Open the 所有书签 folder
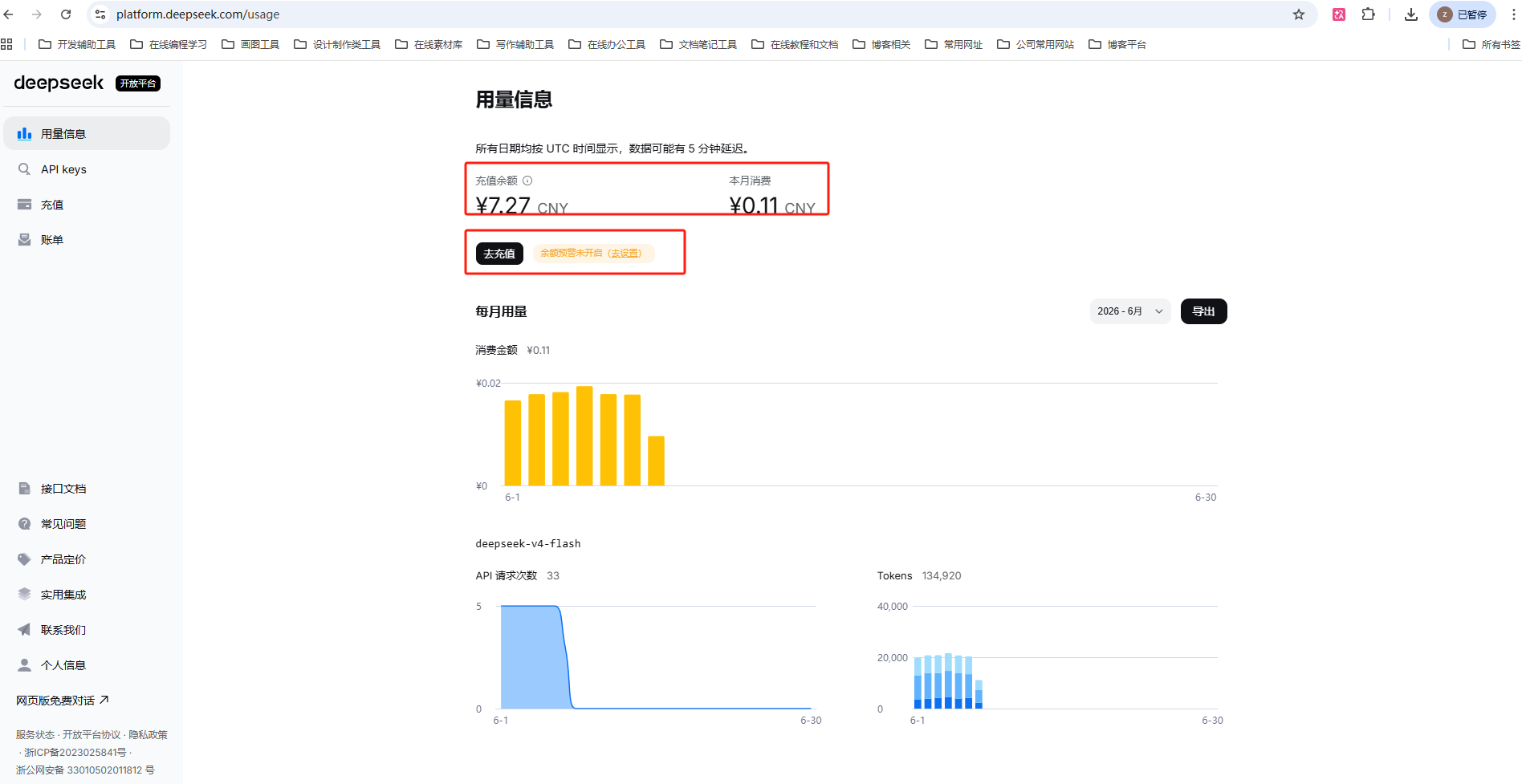Screen dimensions: 1522x784 tap(1491, 44)
